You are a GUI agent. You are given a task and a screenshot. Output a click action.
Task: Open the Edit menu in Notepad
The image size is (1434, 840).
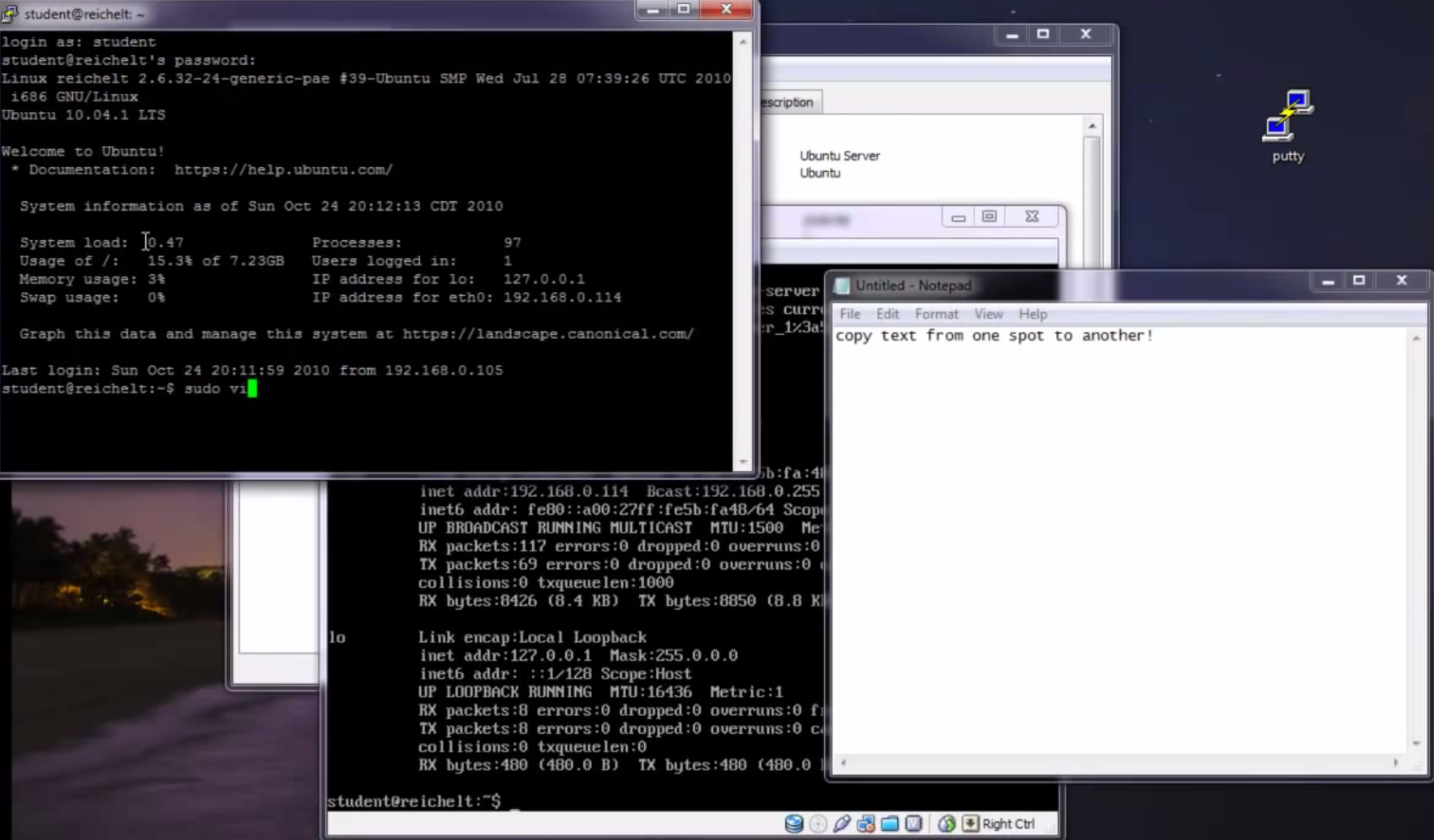pyautogui.click(x=887, y=314)
